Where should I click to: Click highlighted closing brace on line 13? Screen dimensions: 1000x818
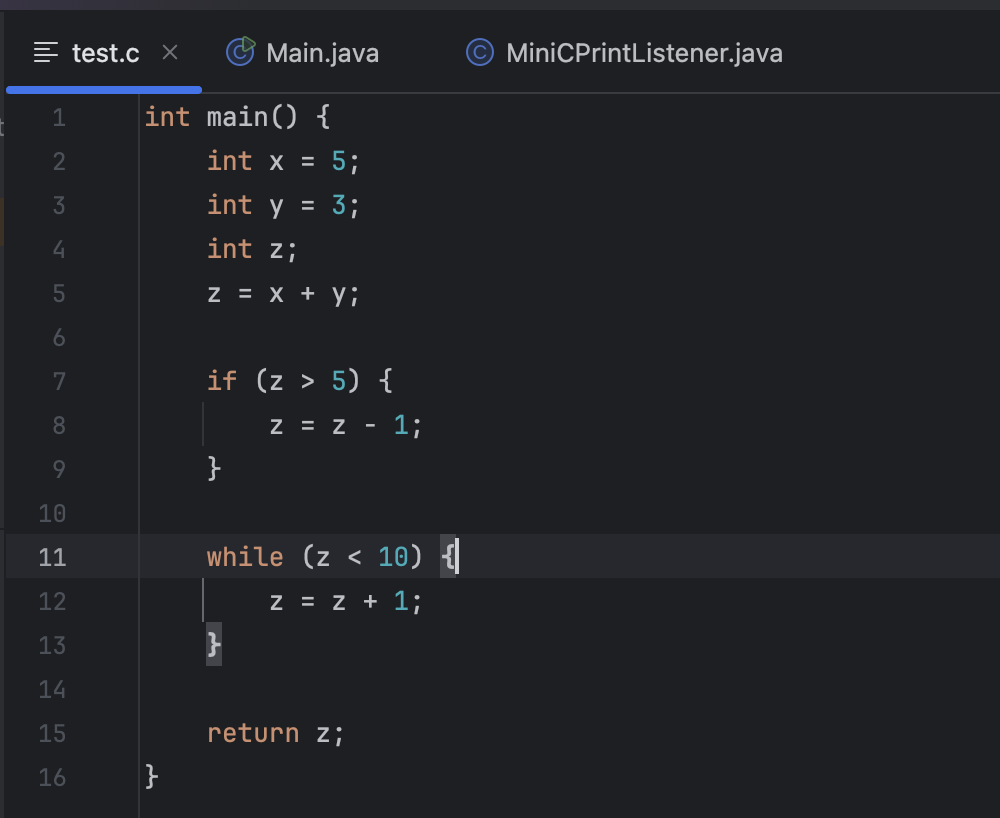(214, 645)
